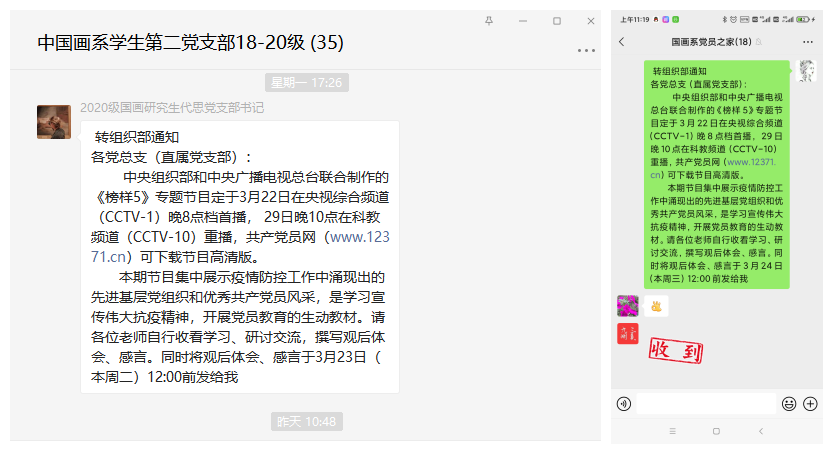Viewport: 833px width, 454px height.
Task: Maximize the desktop chat window
Action: (x=557, y=20)
